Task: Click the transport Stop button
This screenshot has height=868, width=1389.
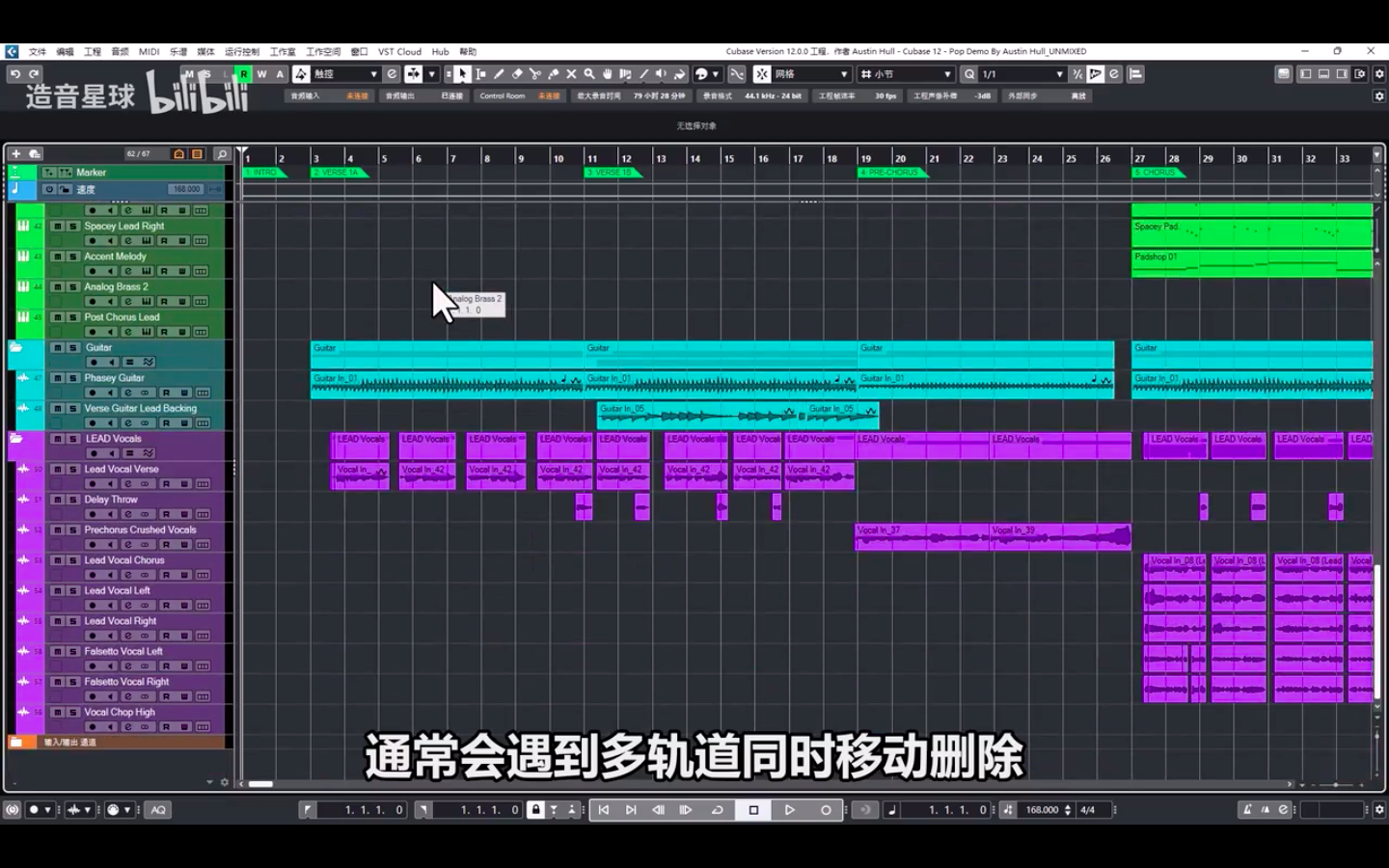Action: [753, 810]
